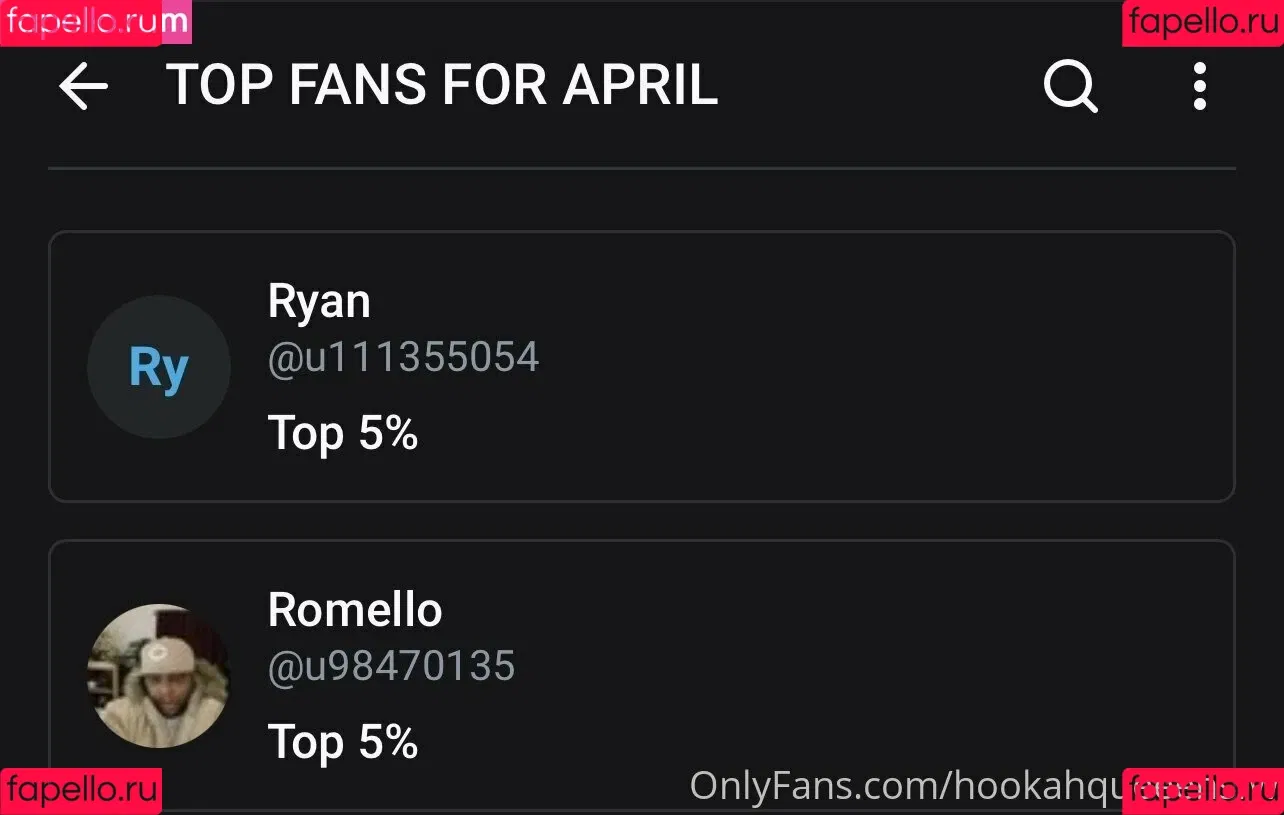Screen dimensions: 1284x815
Task: Open the Romello fan card
Action: tap(642, 677)
